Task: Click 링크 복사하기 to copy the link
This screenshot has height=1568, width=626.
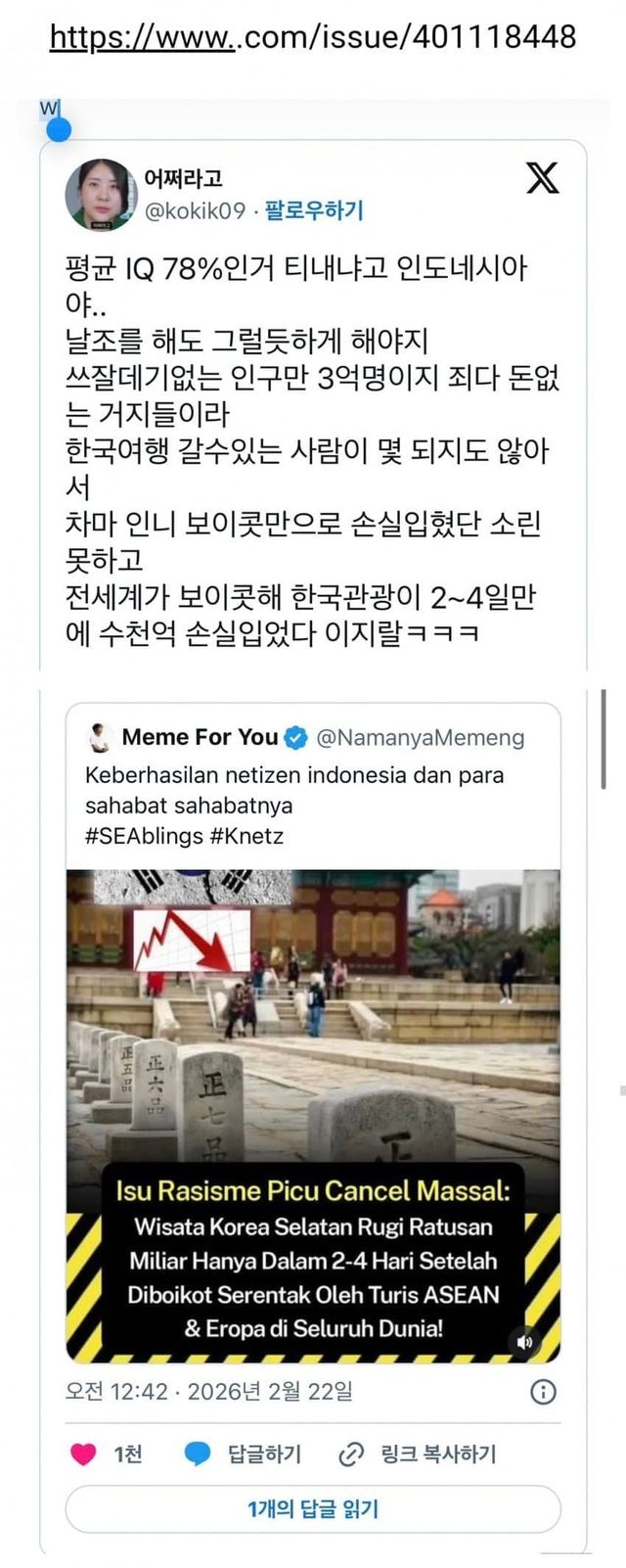Action: click(438, 1454)
